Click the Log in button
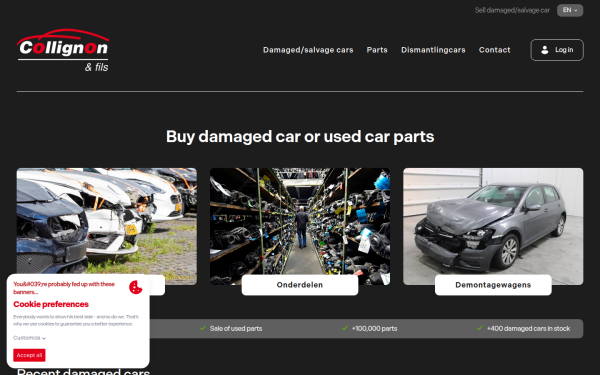The image size is (600, 375). click(557, 50)
